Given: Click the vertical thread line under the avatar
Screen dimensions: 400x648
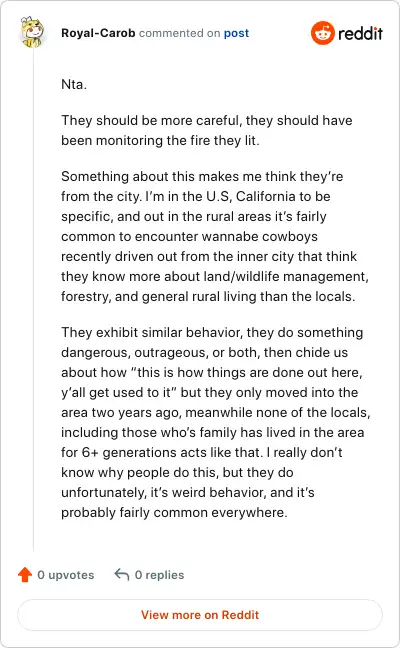Looking at the screenshot, I should click(33, 300).
